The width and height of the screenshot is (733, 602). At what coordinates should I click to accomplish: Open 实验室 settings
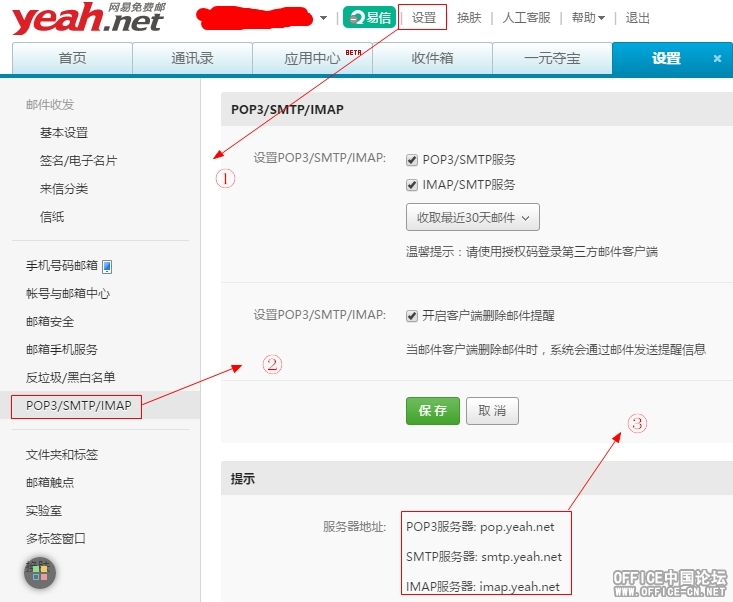44,510
